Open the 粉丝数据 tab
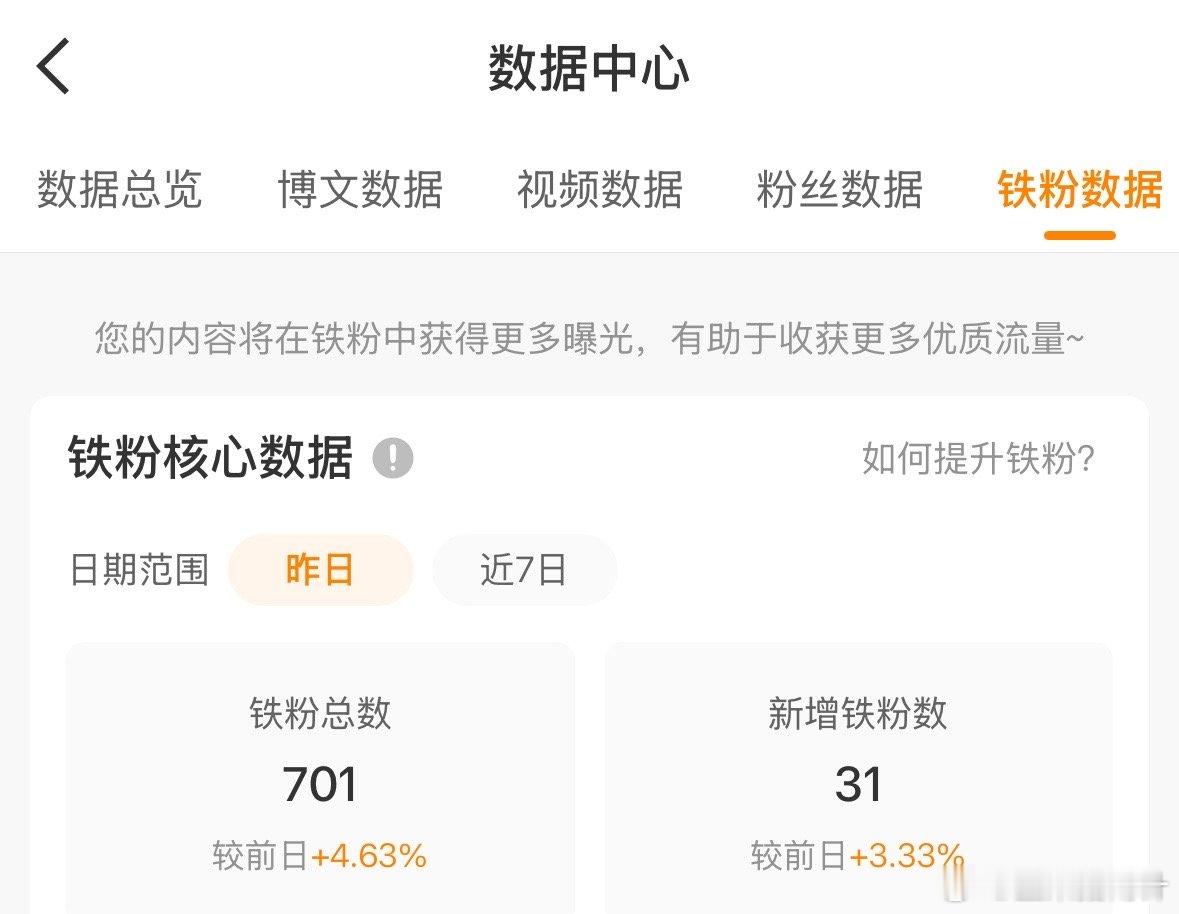Image resolution: width=1179 pixels, height=914 pixels. pyautogui.click(x=838, y=191)
